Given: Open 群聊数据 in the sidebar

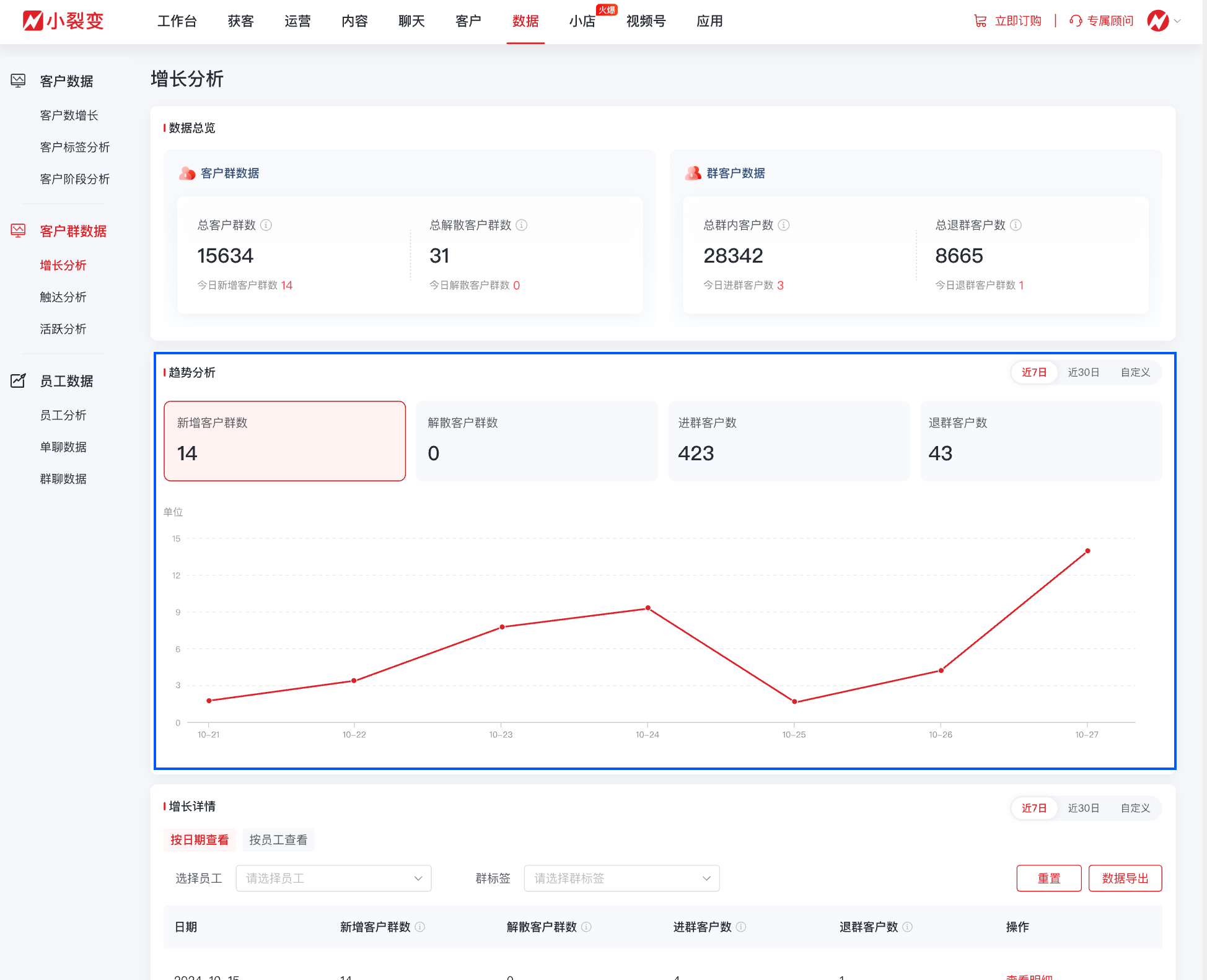Looking at the screenshot, I should coord(63,479).
